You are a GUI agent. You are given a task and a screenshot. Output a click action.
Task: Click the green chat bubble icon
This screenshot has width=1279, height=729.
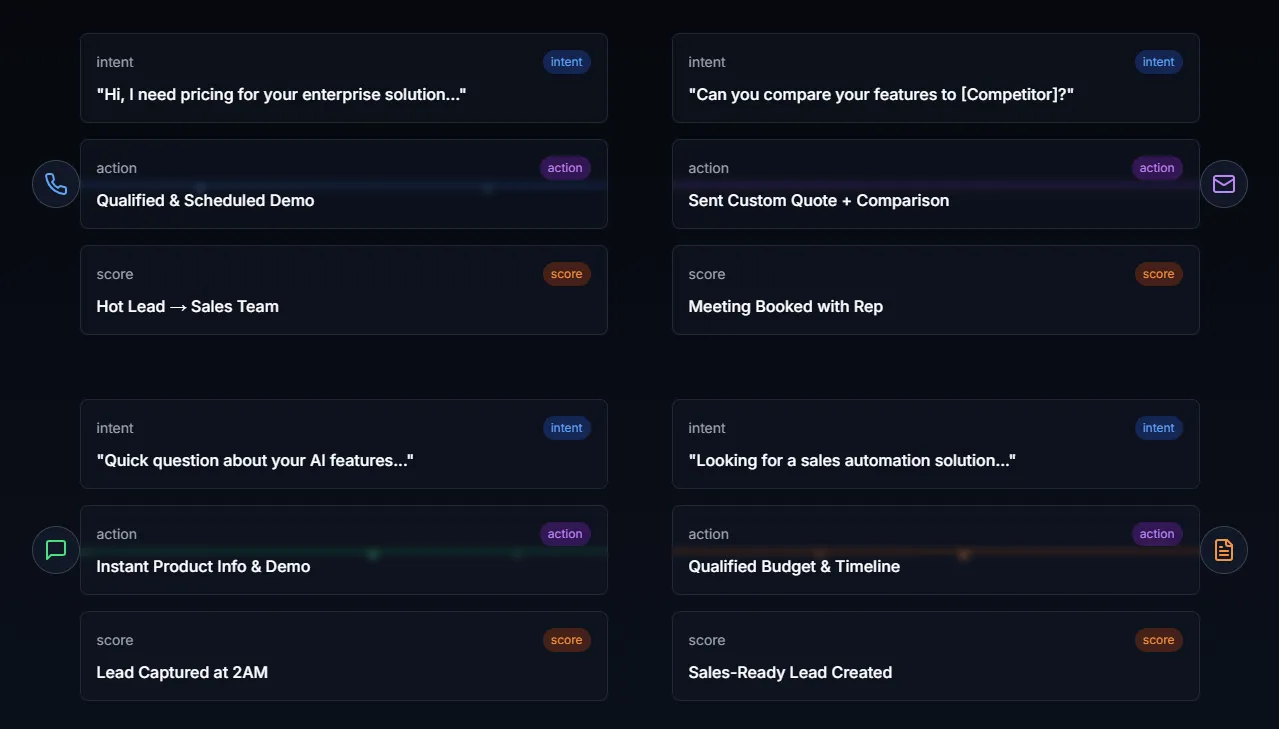(x=56, y=550)
